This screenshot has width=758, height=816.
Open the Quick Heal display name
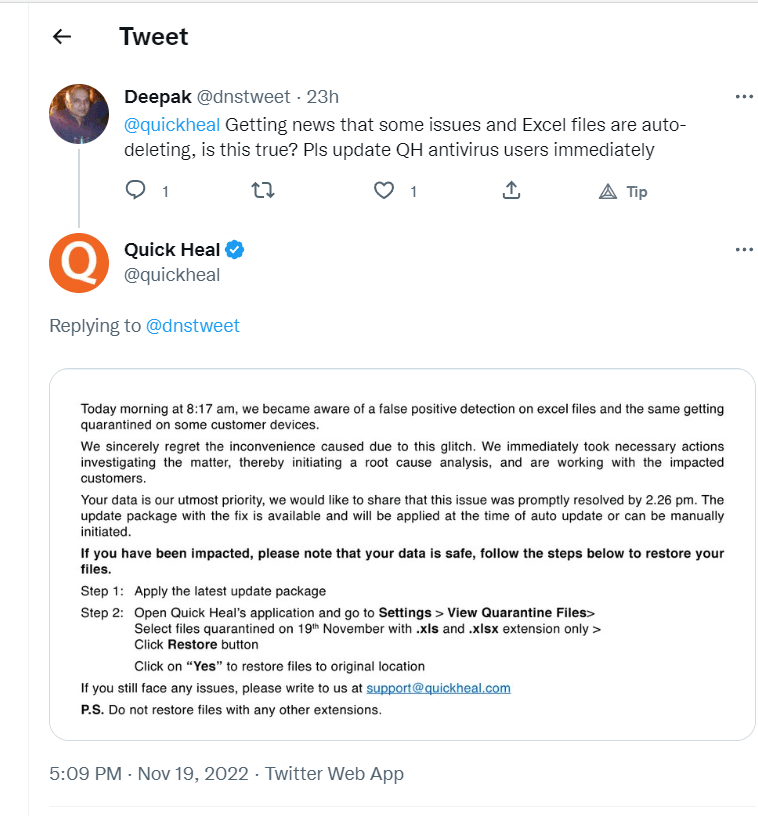172,250
